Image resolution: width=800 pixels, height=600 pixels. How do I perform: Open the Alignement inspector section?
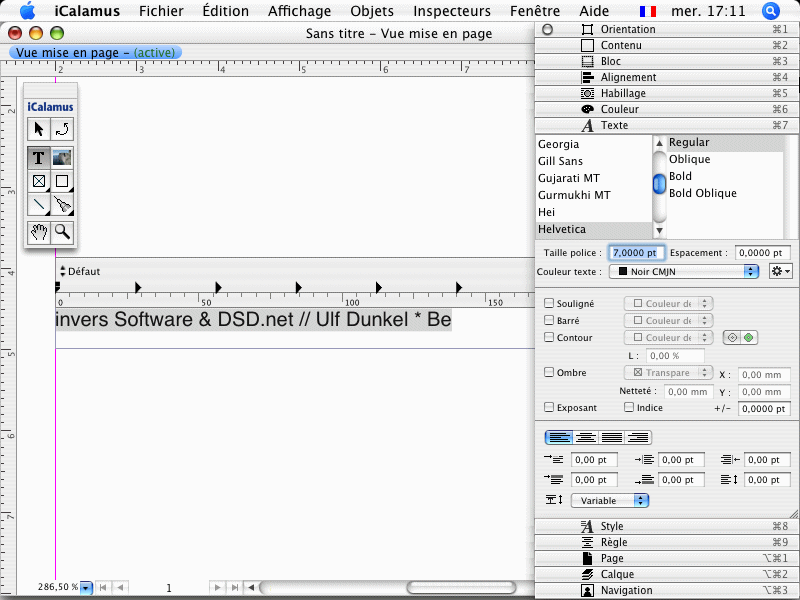coord(666,77)
